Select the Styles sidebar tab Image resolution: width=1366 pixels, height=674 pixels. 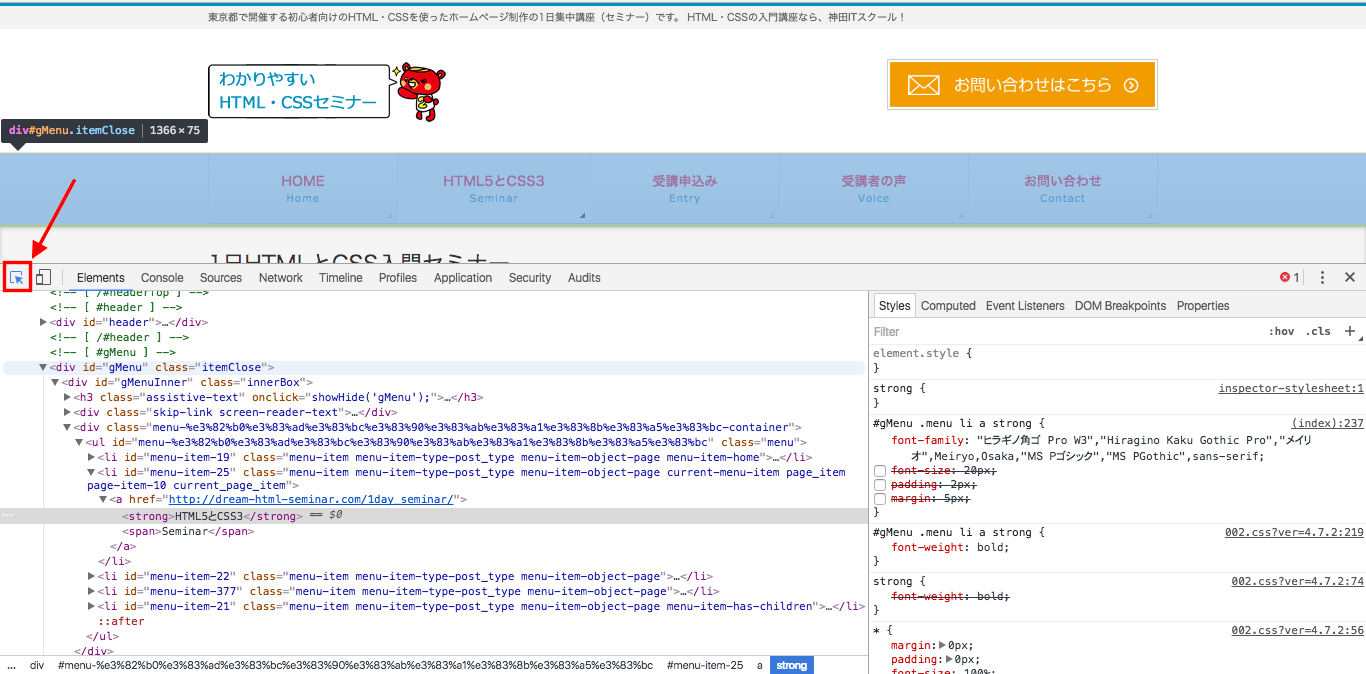[895, 306]
